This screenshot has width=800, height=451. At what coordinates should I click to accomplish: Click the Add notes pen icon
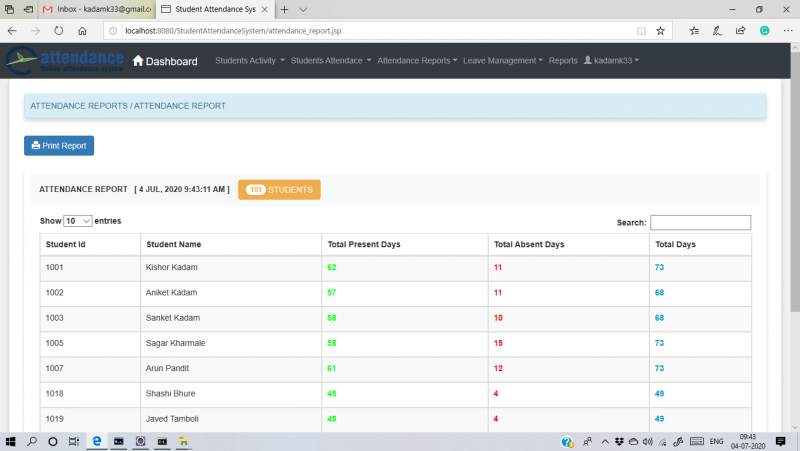pyautogui.click(x=717, y=31)
